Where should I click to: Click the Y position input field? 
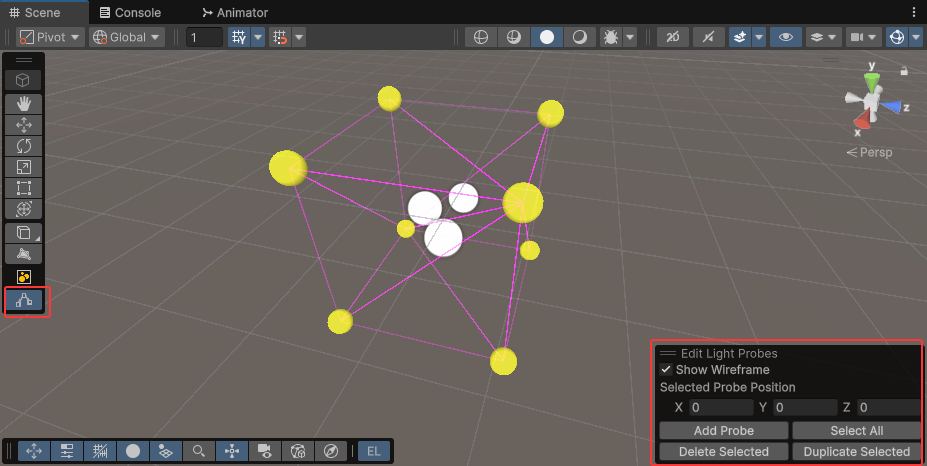point(804,408)
